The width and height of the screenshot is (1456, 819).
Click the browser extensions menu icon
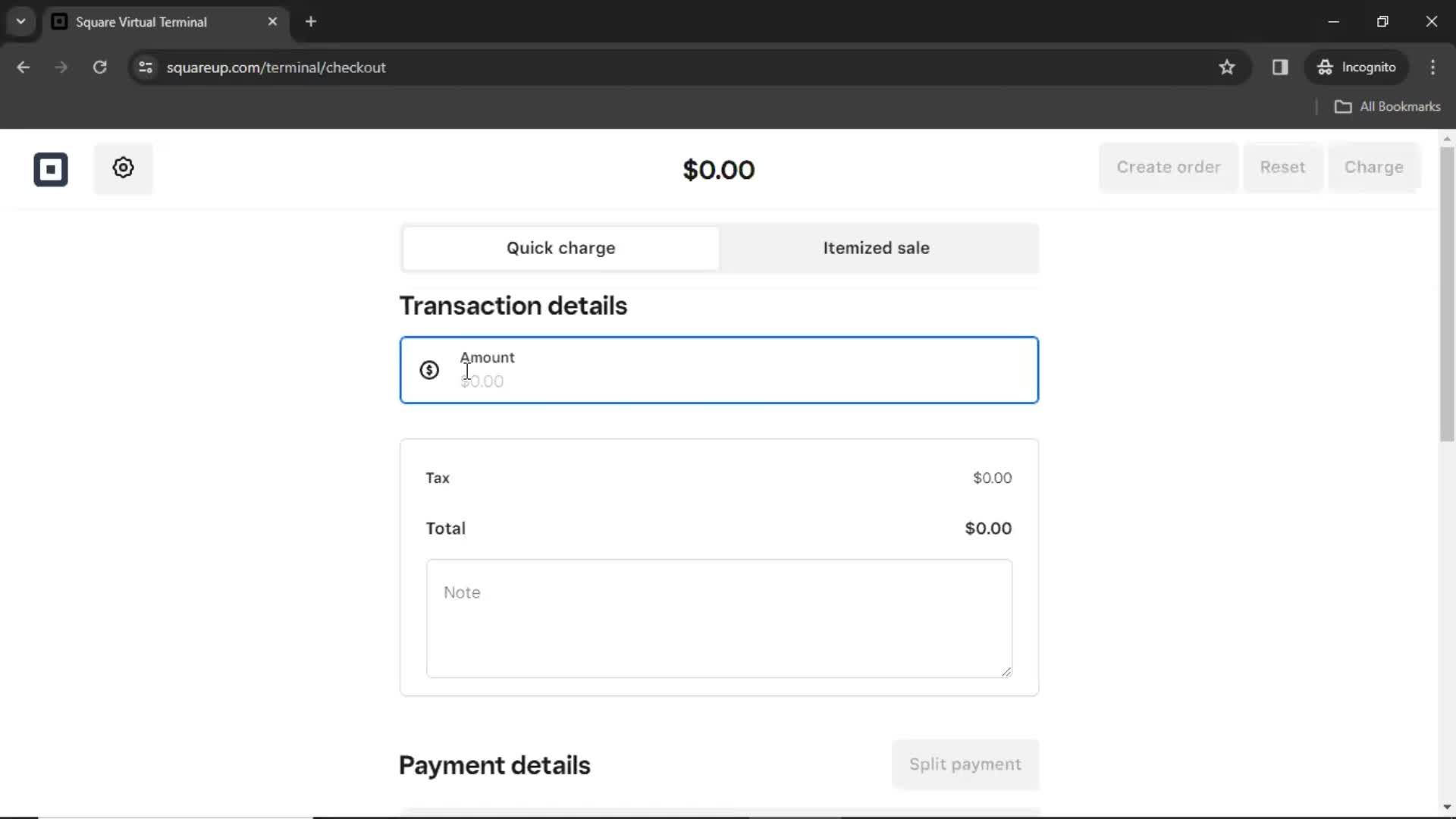click(1280, 67)
